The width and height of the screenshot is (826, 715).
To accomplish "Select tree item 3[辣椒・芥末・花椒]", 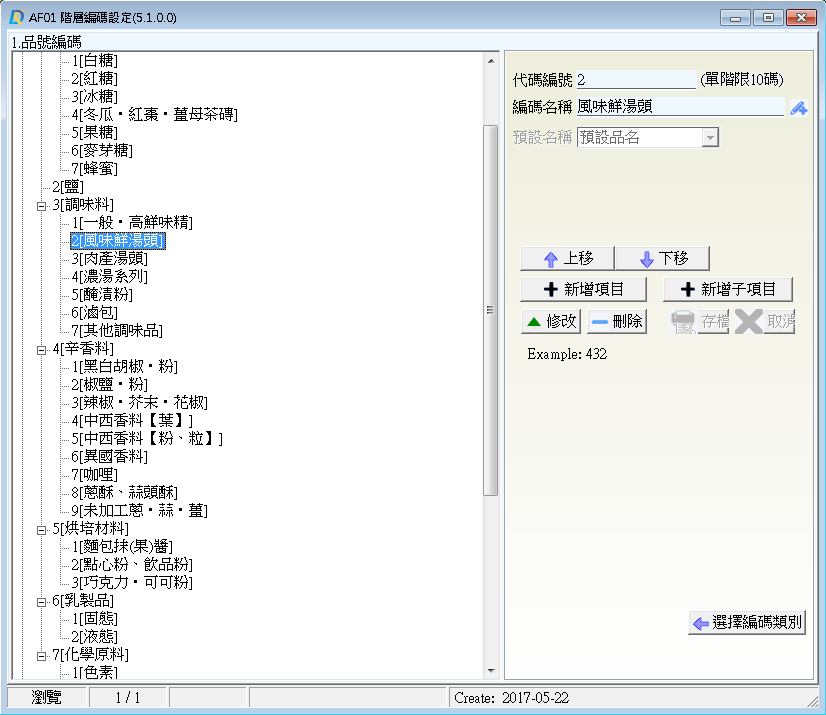I will pyautogui.click(x=140, y=403).
